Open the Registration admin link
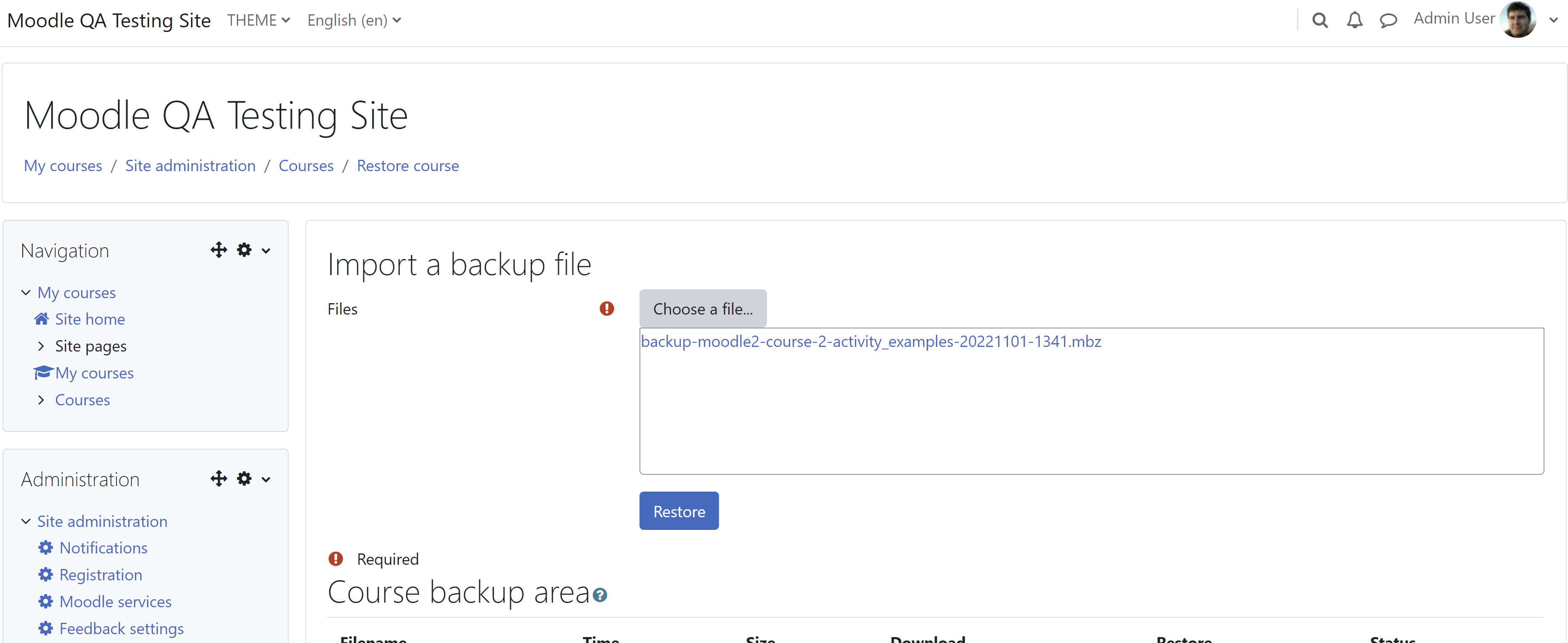The height and width of the screenshot is (643, 1568). [x=101, y=575]
